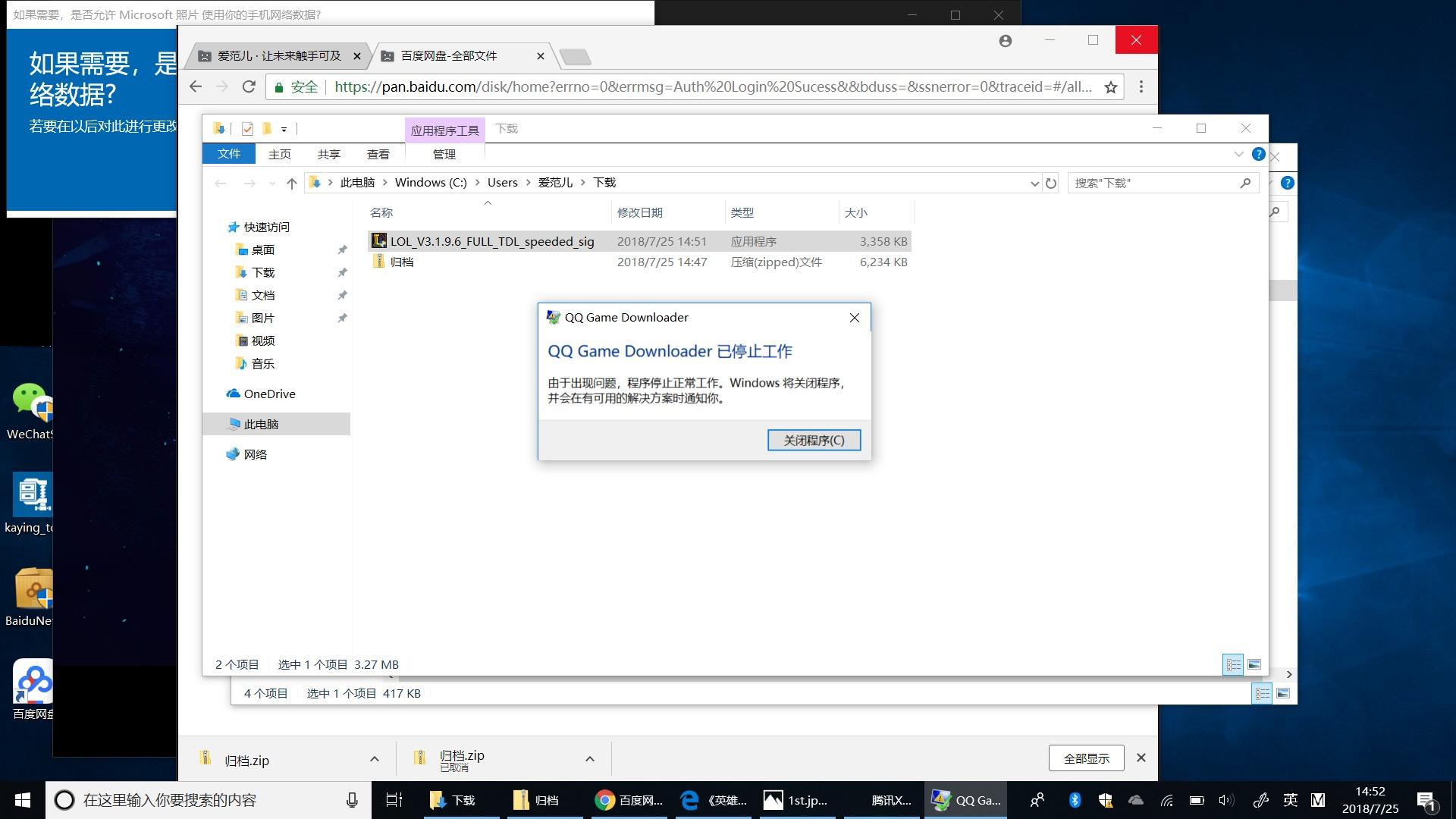Toggle input language 英 indicator

[x=1290, y=800]
